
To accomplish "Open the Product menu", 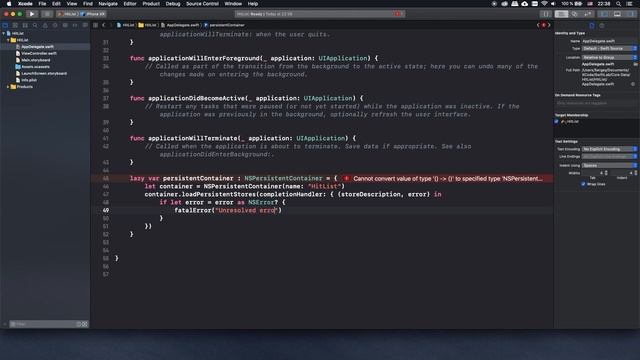I will pos(151,4).
